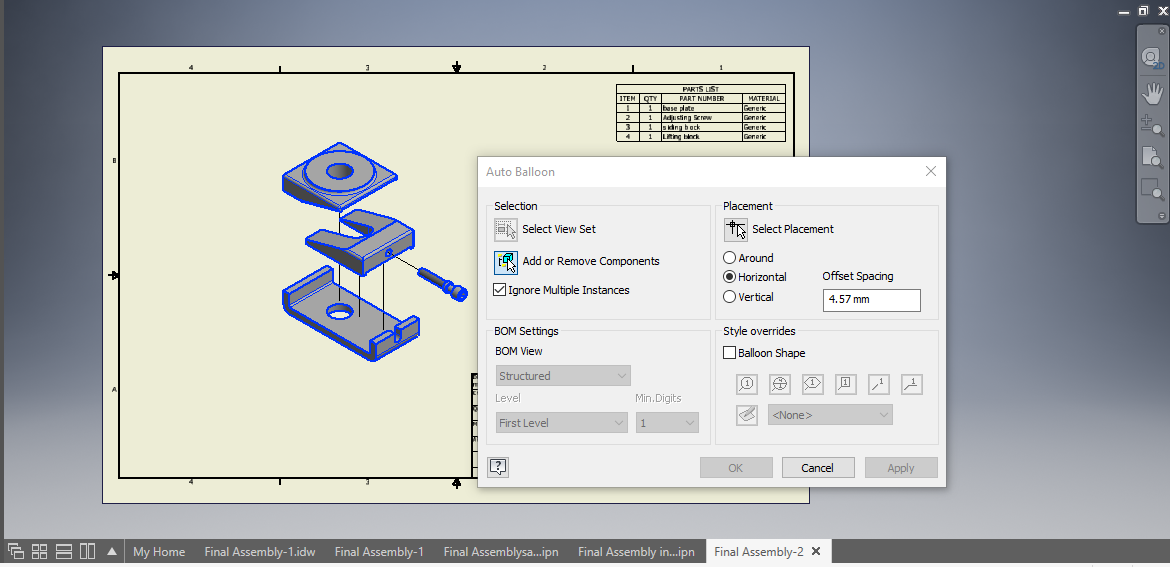Close the navigation bar panel

pos(1162,32)
